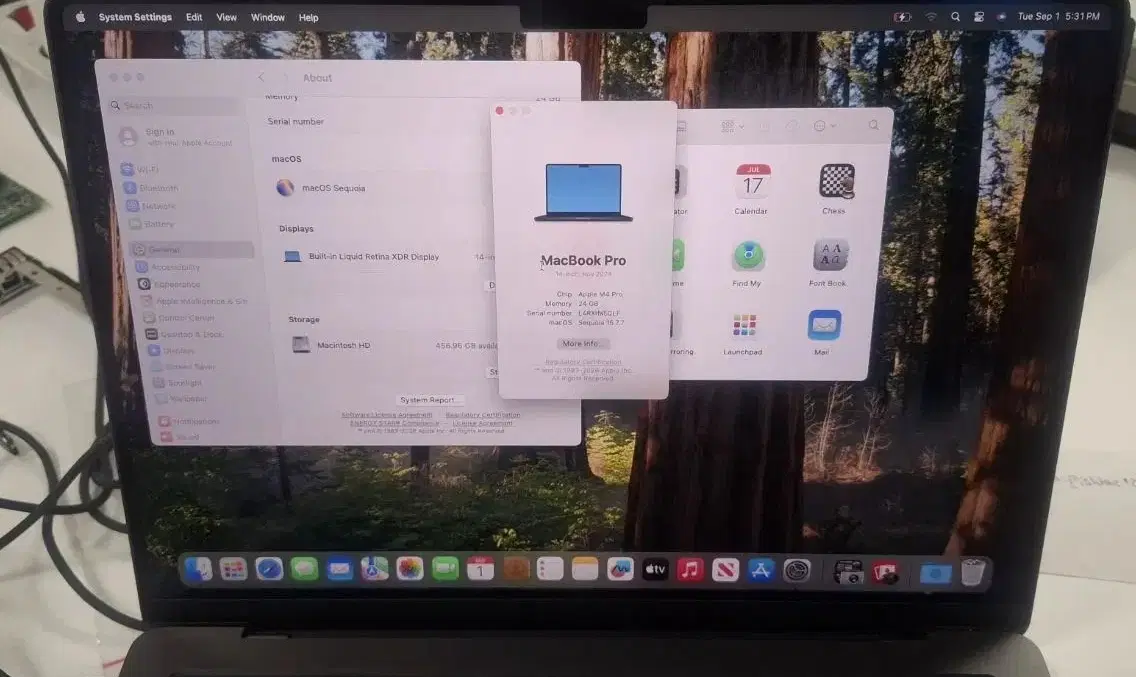Open the Apple menu
Screen dimensions: 1136x677
pyautogui.click(x=80, y=17)
